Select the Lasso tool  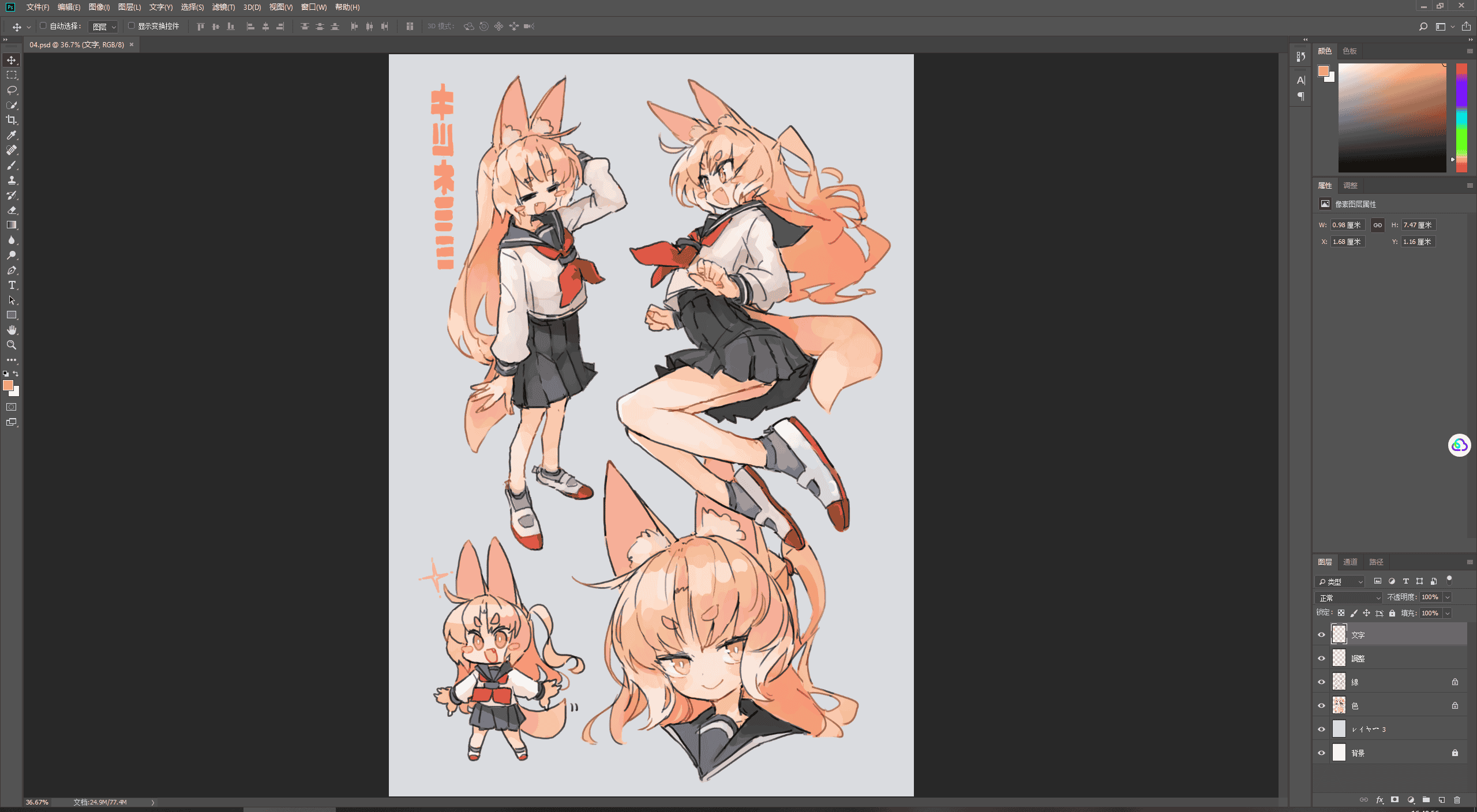[12, 90]
